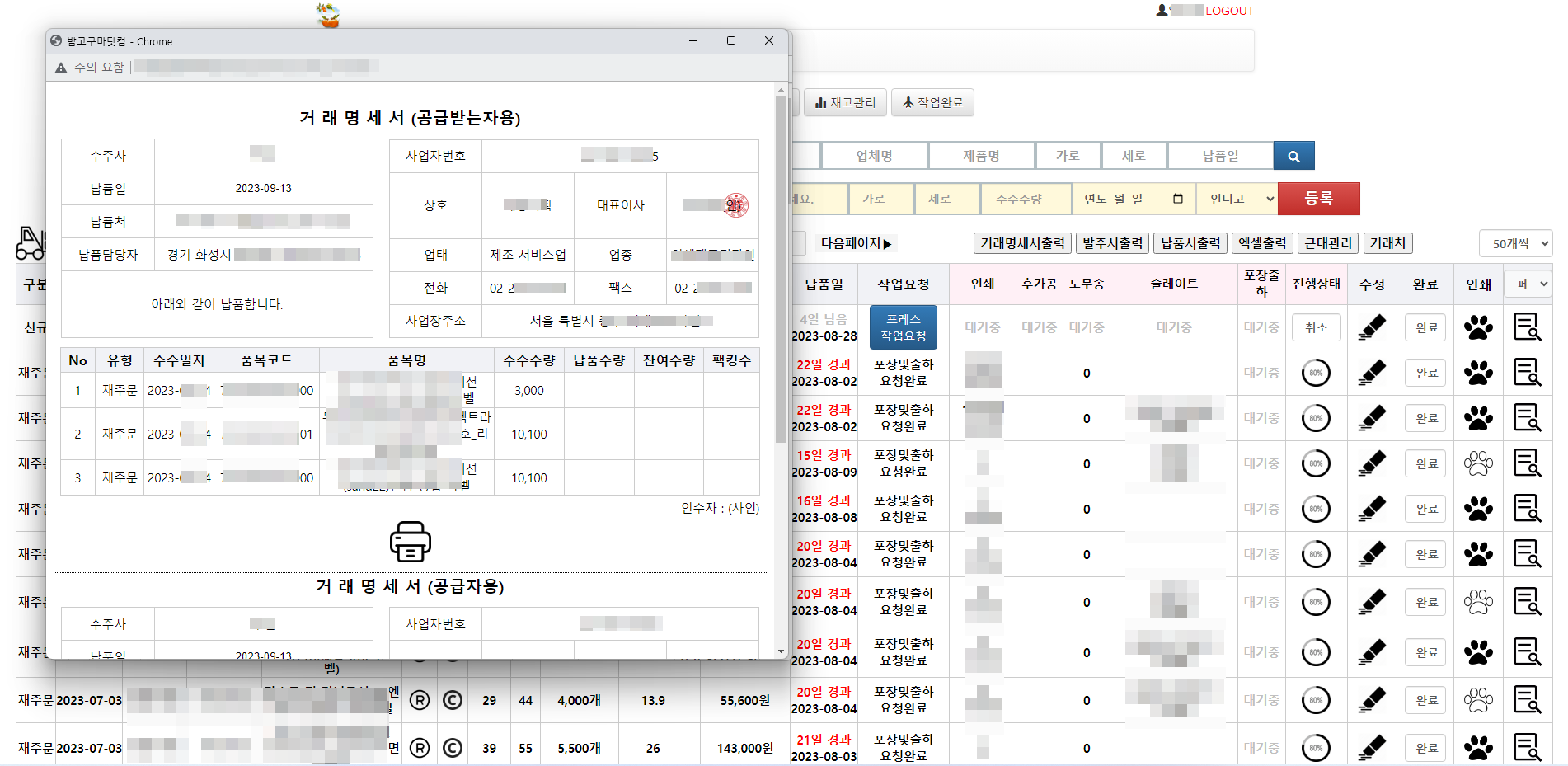Open the 인디고 dropdown
Screen dimensions: 1568x766
(1237, 199)
